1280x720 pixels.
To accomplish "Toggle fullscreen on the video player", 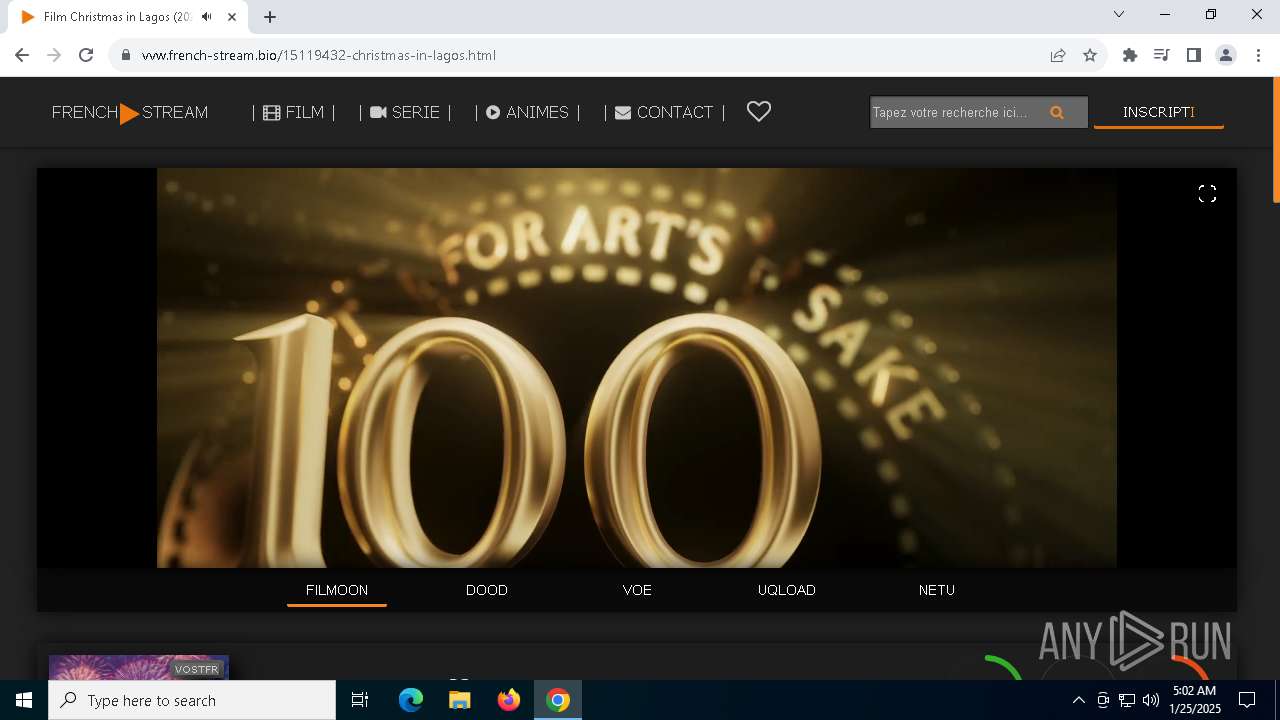I will click(x=1207, y=194).
